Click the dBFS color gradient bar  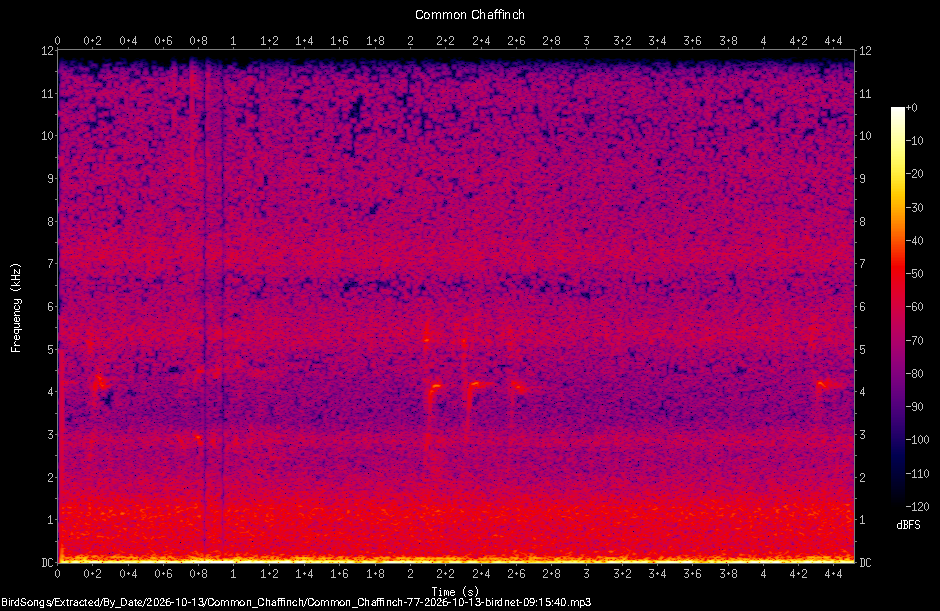(x=897, y=306)
